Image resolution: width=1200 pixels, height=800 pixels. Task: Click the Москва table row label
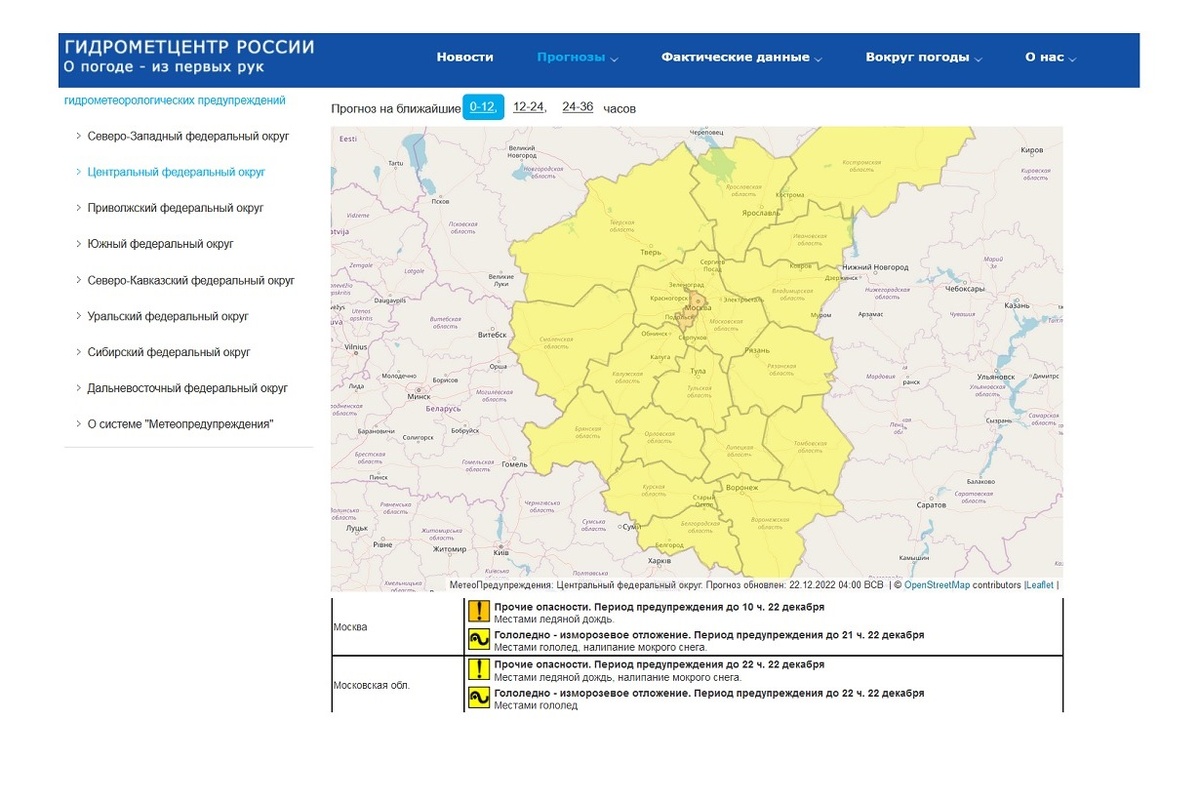point(350,627)
